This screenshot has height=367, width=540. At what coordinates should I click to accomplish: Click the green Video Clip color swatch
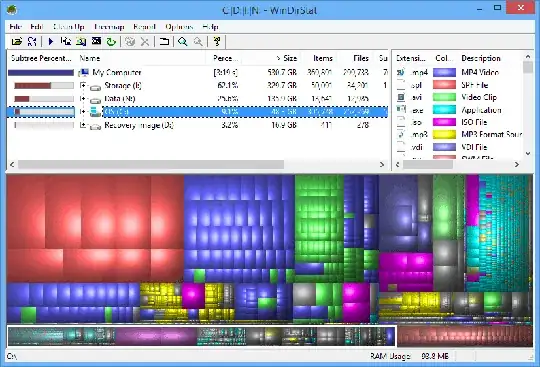(x=444, y=97)
